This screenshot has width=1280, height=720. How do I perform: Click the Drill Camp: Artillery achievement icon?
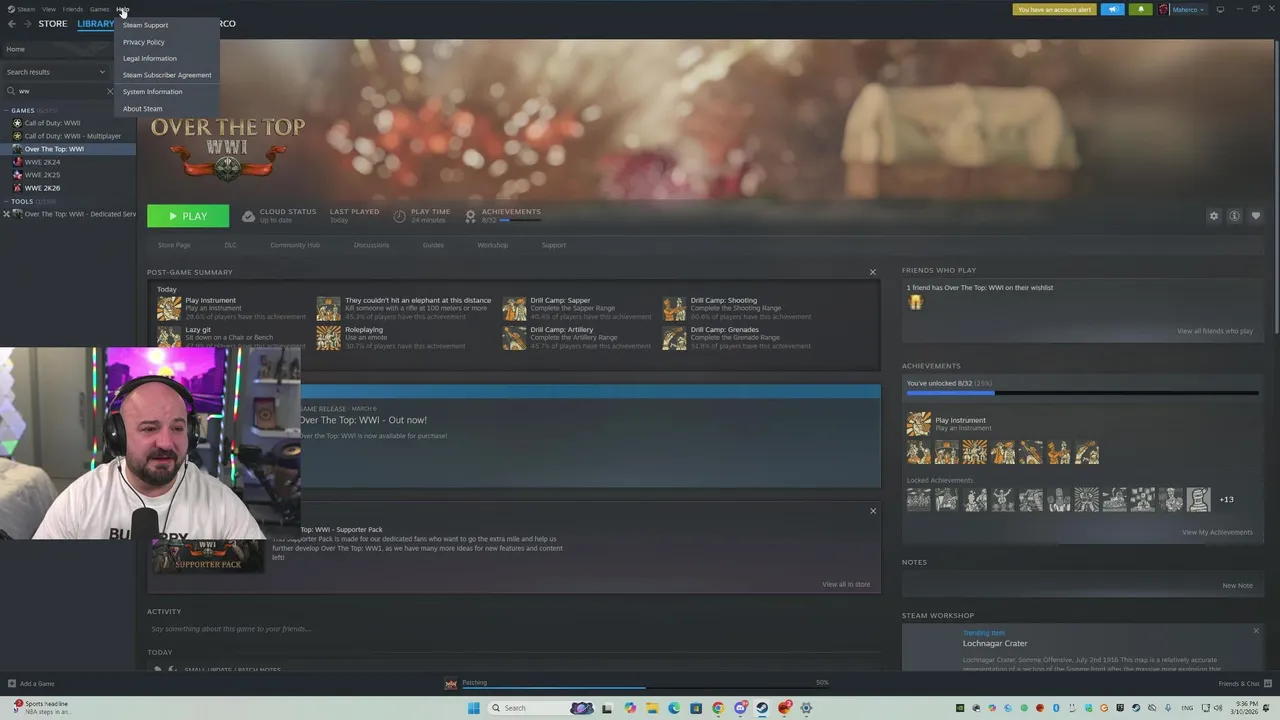[x=514, y=337]
